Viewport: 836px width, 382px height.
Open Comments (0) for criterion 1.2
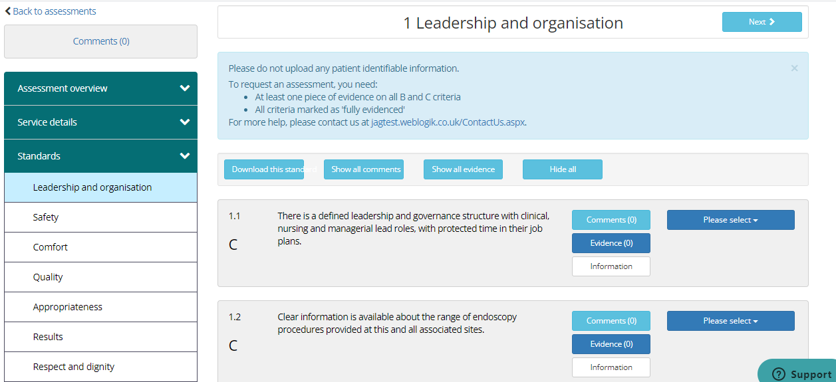[611, 321]
